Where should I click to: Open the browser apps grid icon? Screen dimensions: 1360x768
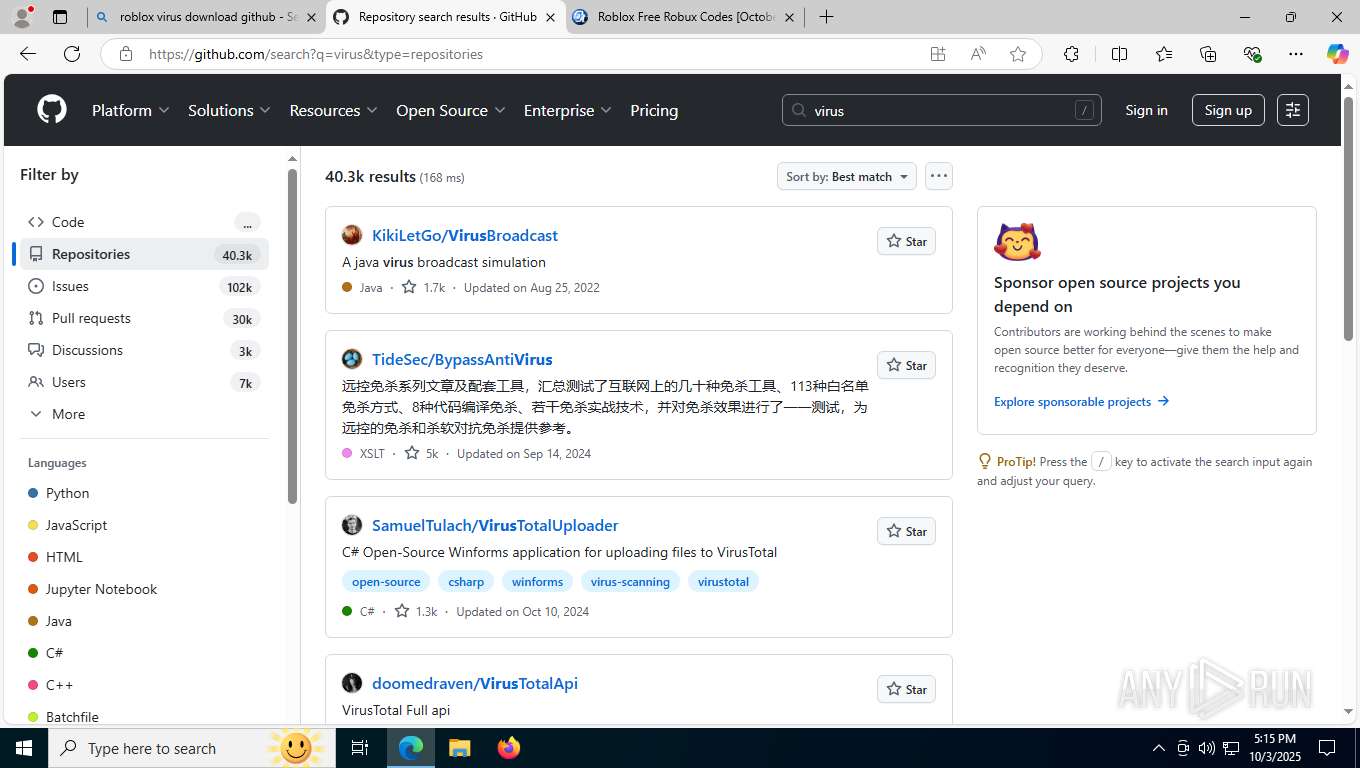(x=938, y=54)
